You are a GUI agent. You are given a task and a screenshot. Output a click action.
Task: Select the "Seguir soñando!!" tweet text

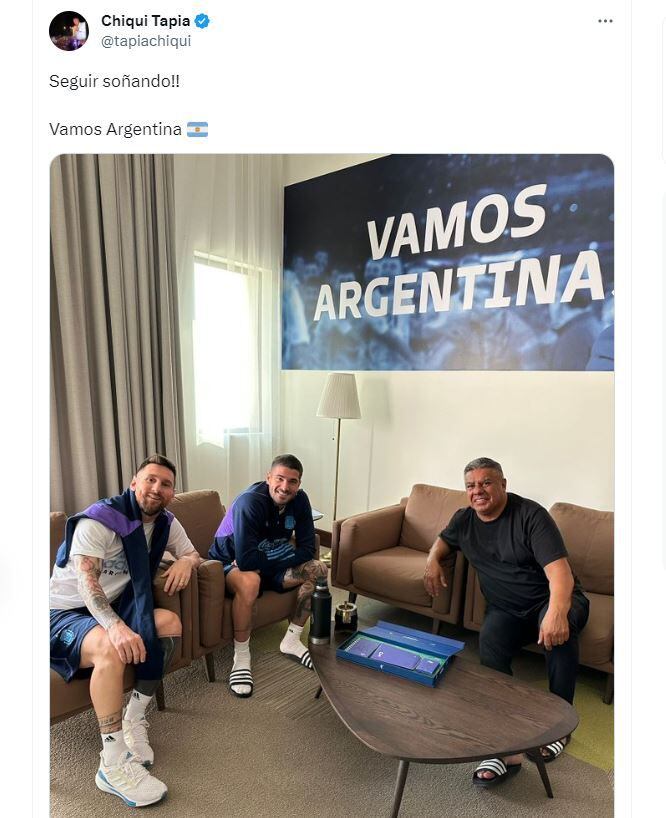click(x=114, y=81)
